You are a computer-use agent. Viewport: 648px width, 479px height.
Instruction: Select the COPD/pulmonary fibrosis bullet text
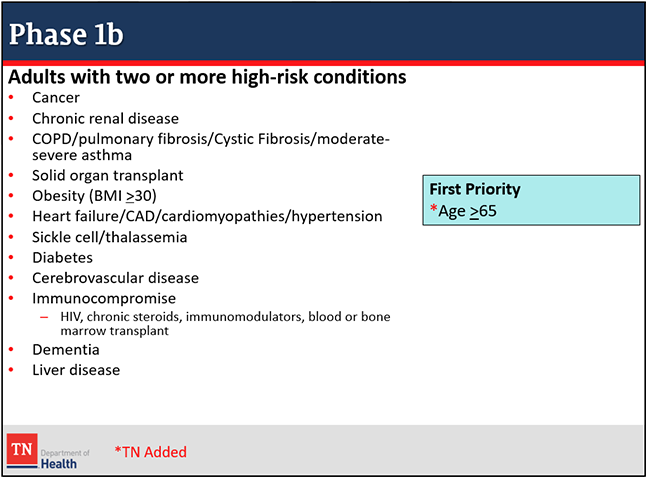[211, 147]
